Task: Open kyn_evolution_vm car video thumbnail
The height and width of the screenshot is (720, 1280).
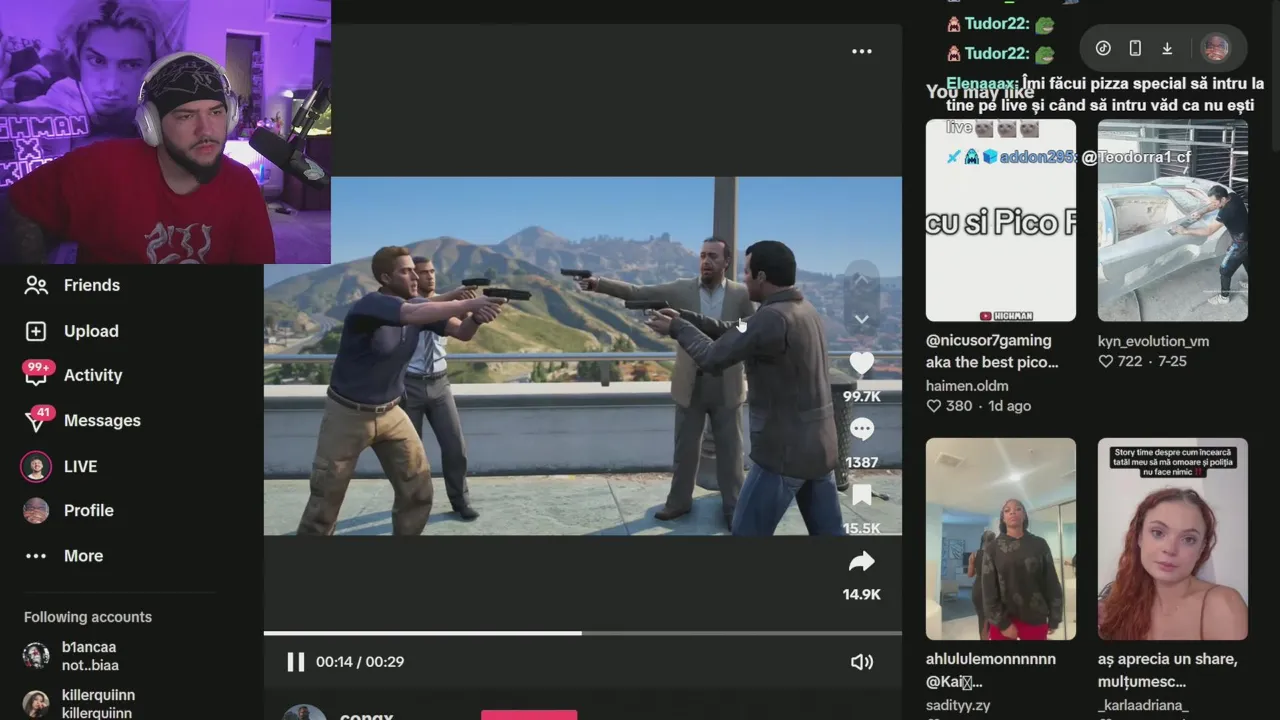Action: tap(1172, 220)
